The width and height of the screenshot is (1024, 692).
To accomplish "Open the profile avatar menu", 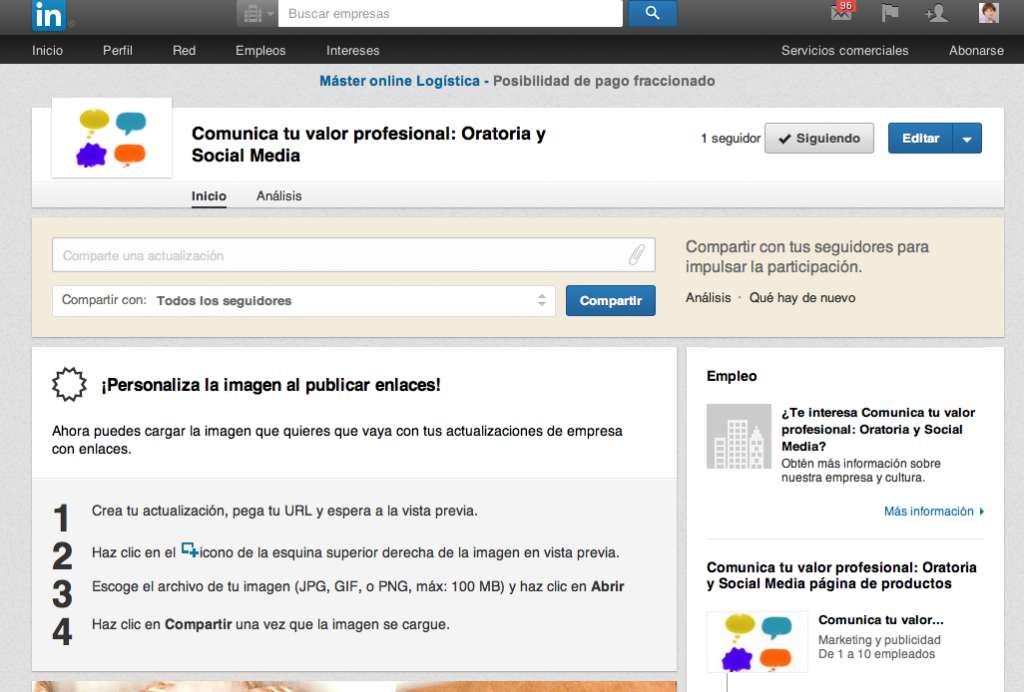I will (988, 13).
